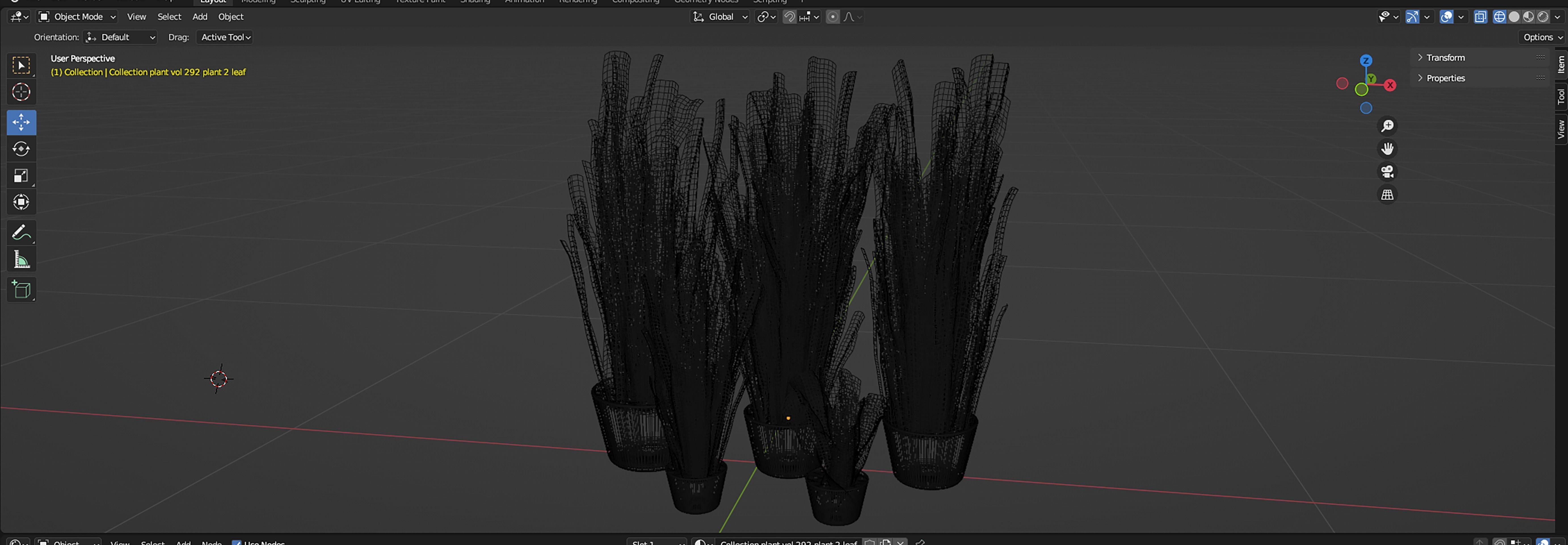Open the editor type selector icon
The image size is (1568, 545).
pyautogui.click(x=19, y=17)
